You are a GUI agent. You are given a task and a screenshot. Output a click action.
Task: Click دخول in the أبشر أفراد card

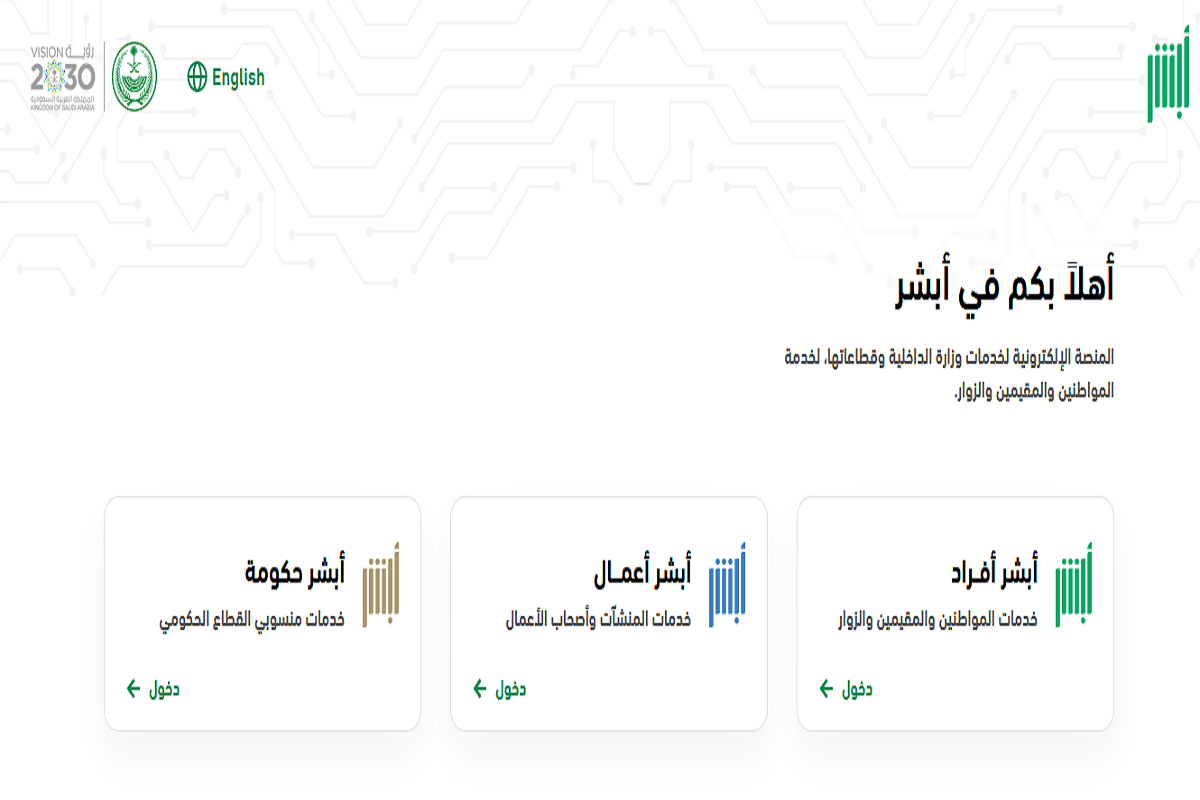(x=857, y=689)
